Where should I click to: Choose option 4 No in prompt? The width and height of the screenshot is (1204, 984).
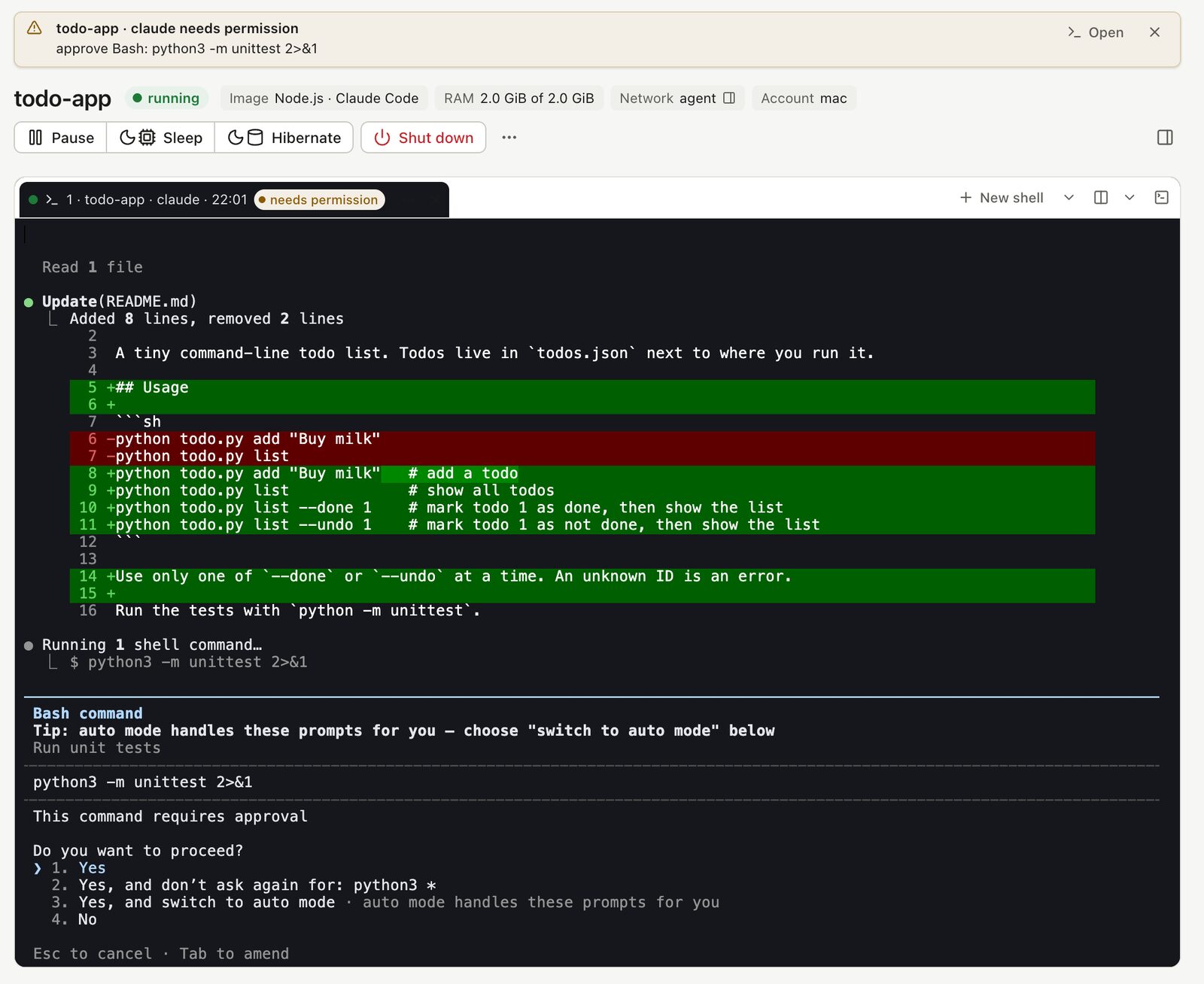tap(74, 920)
